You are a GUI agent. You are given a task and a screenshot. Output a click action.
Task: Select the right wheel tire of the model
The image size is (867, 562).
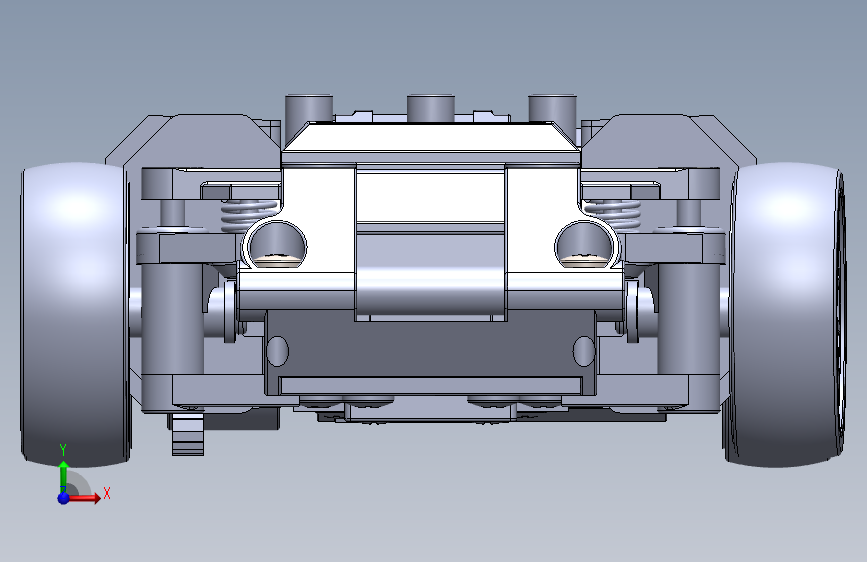pos(785,314)
